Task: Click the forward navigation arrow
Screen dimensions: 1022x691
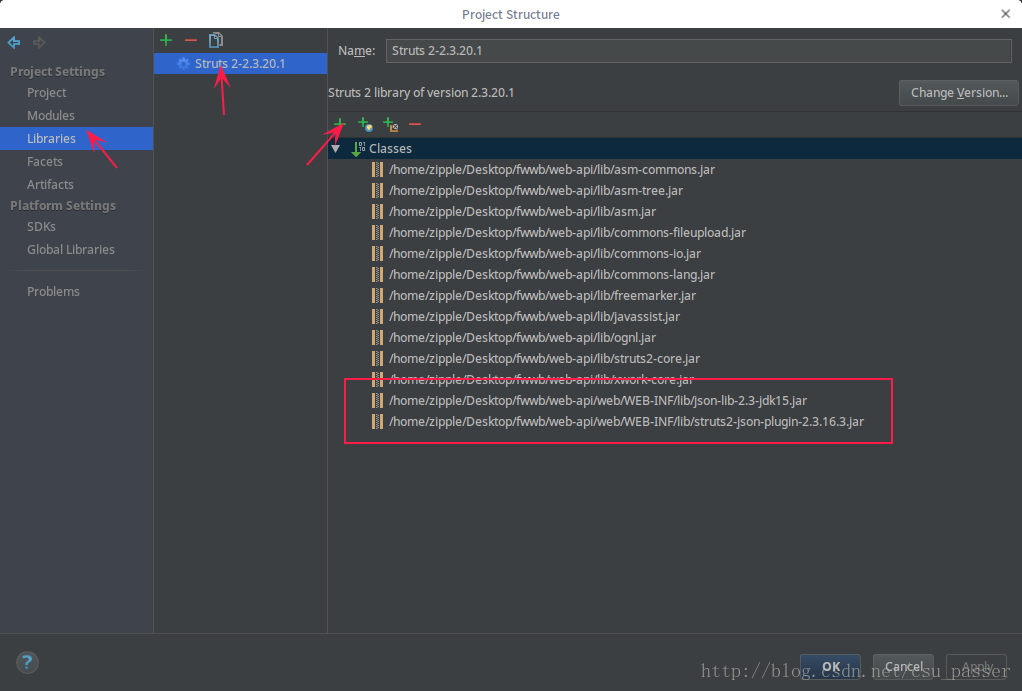Action: [39, 42]
